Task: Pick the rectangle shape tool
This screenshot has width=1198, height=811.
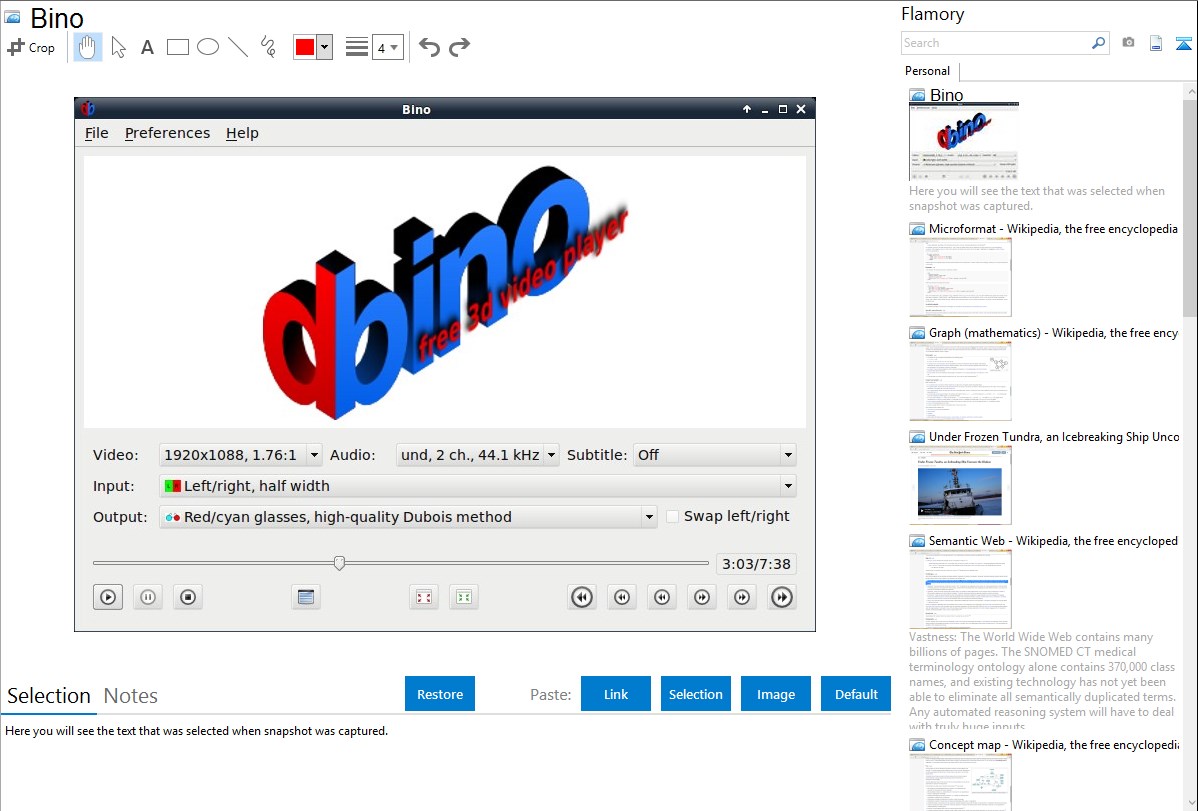Action: 177,47
